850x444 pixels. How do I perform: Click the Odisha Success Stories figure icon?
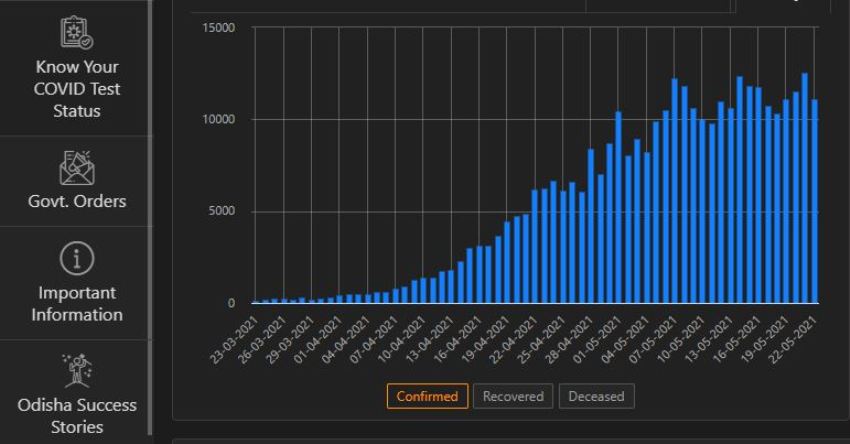[x=77, y=370]
